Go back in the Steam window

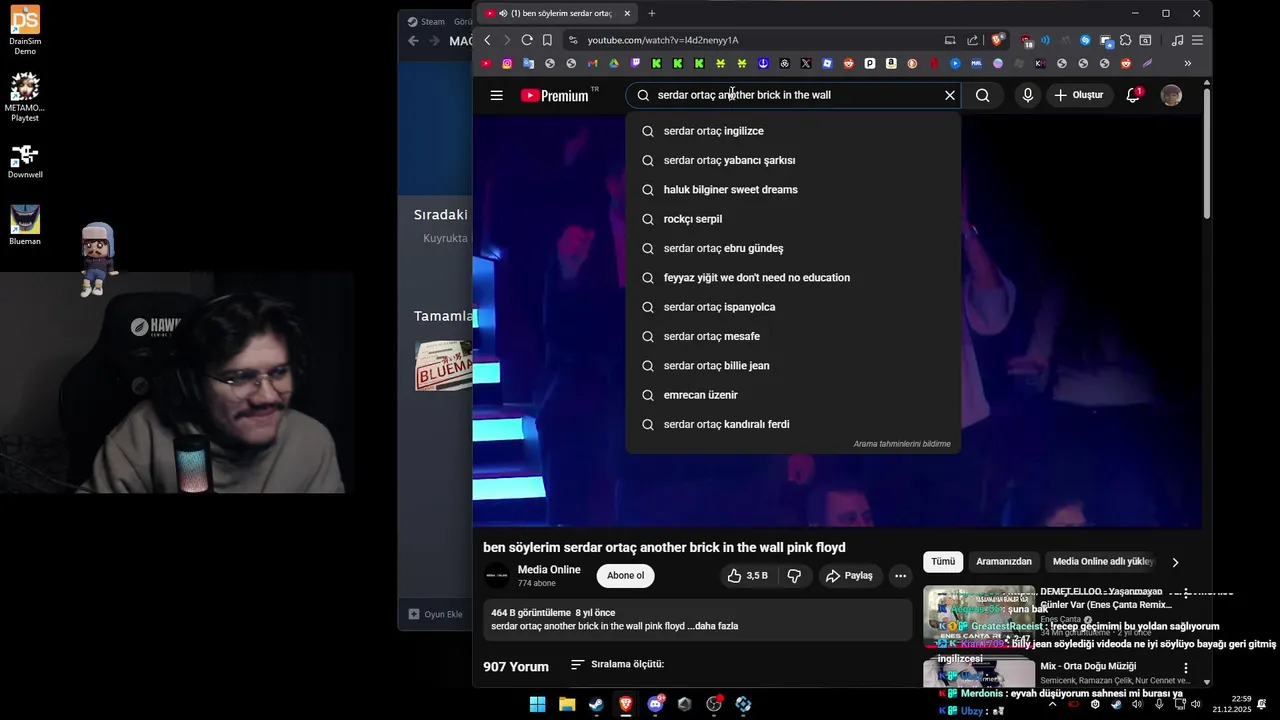coord(414,41)
